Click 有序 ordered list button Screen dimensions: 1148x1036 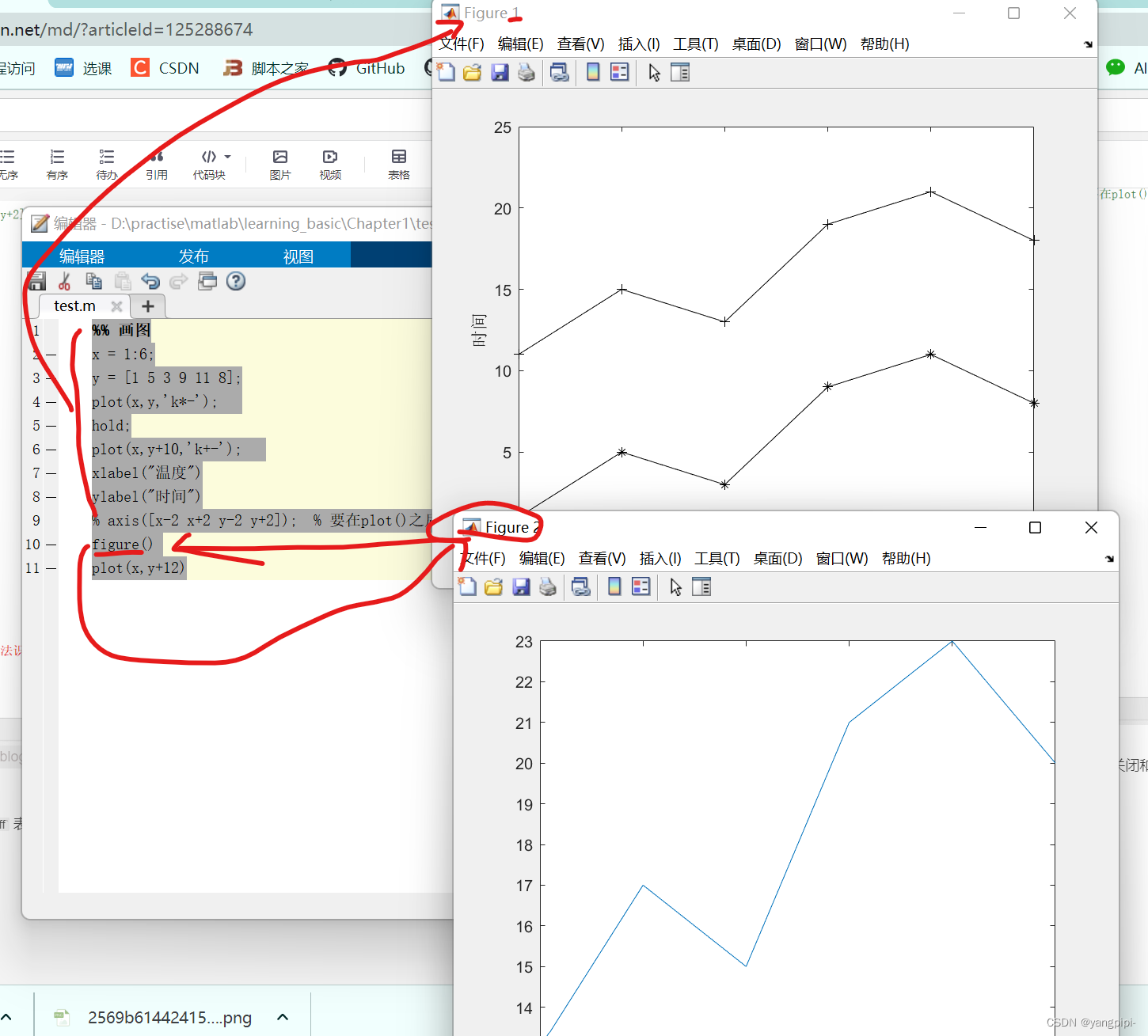57,165
